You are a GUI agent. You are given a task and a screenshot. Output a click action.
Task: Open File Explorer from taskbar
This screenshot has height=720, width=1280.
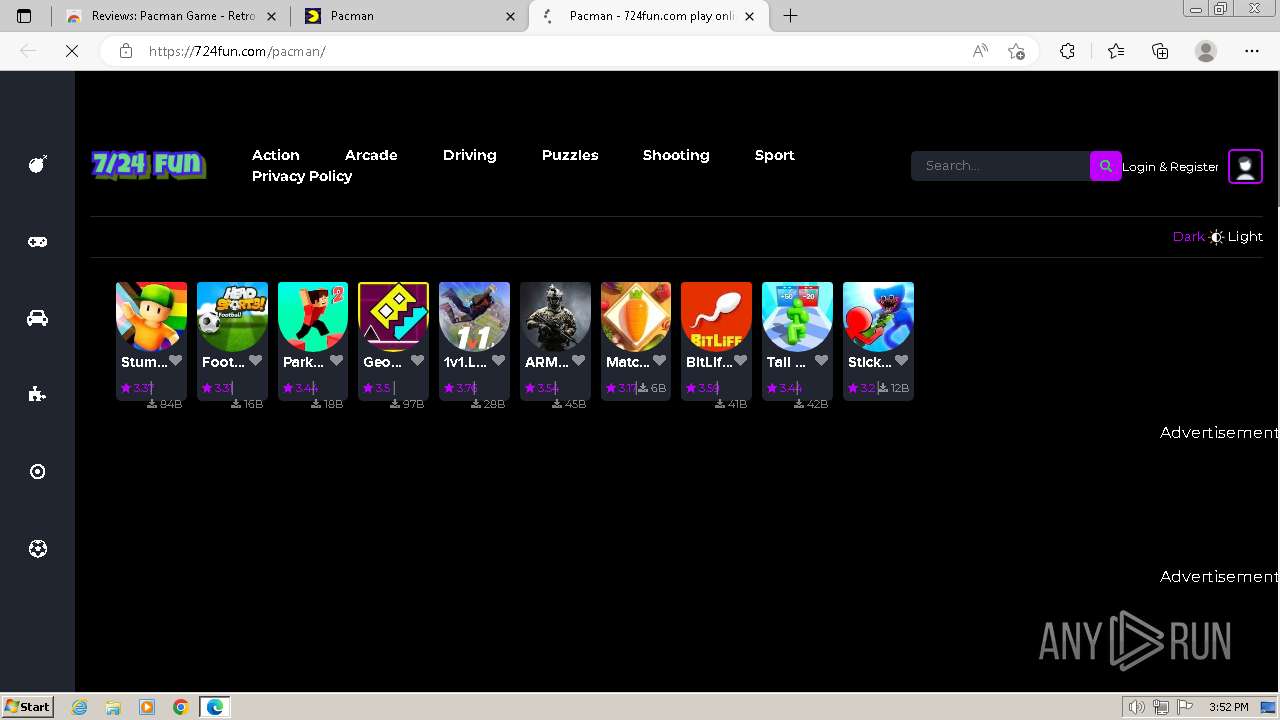click(x=113, y=707)
